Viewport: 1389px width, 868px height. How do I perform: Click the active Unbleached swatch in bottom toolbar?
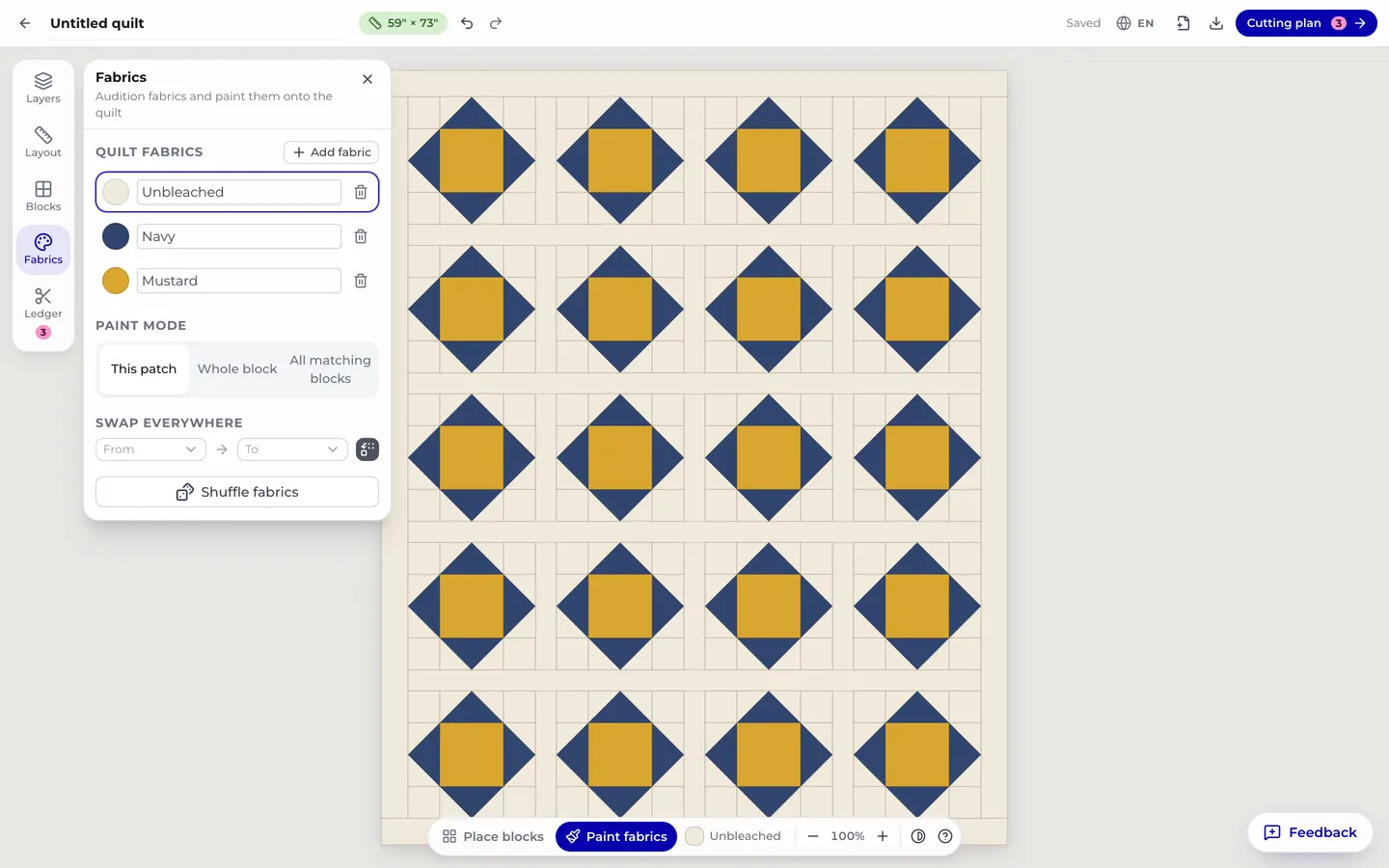click(x=694, y=836)
